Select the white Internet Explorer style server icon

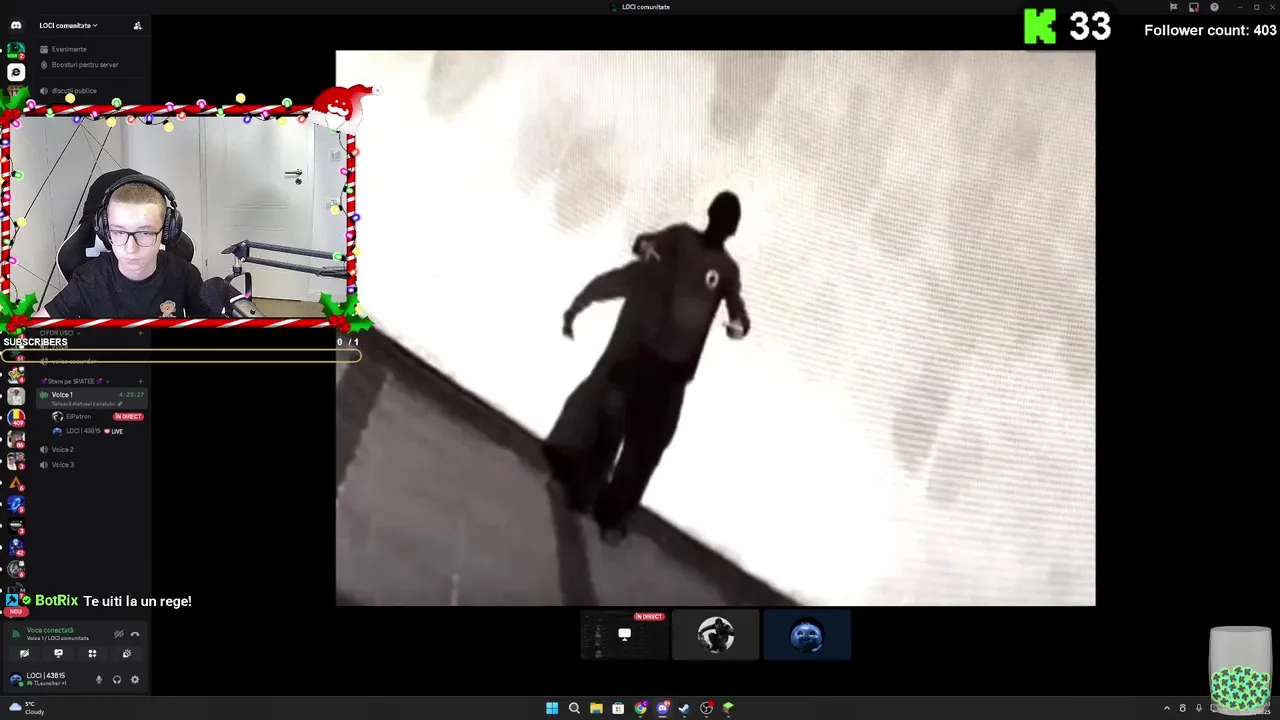pos(15,73)
